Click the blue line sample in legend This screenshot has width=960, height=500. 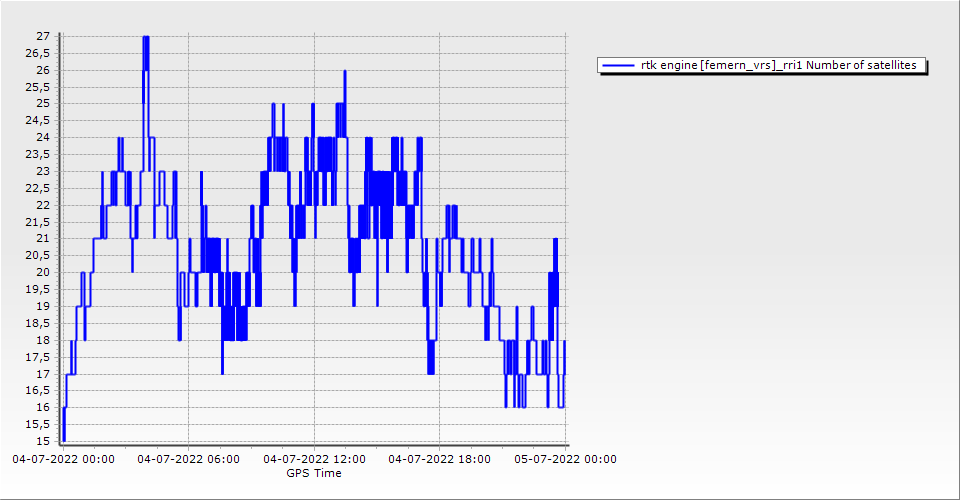click(x=618, y=66)
